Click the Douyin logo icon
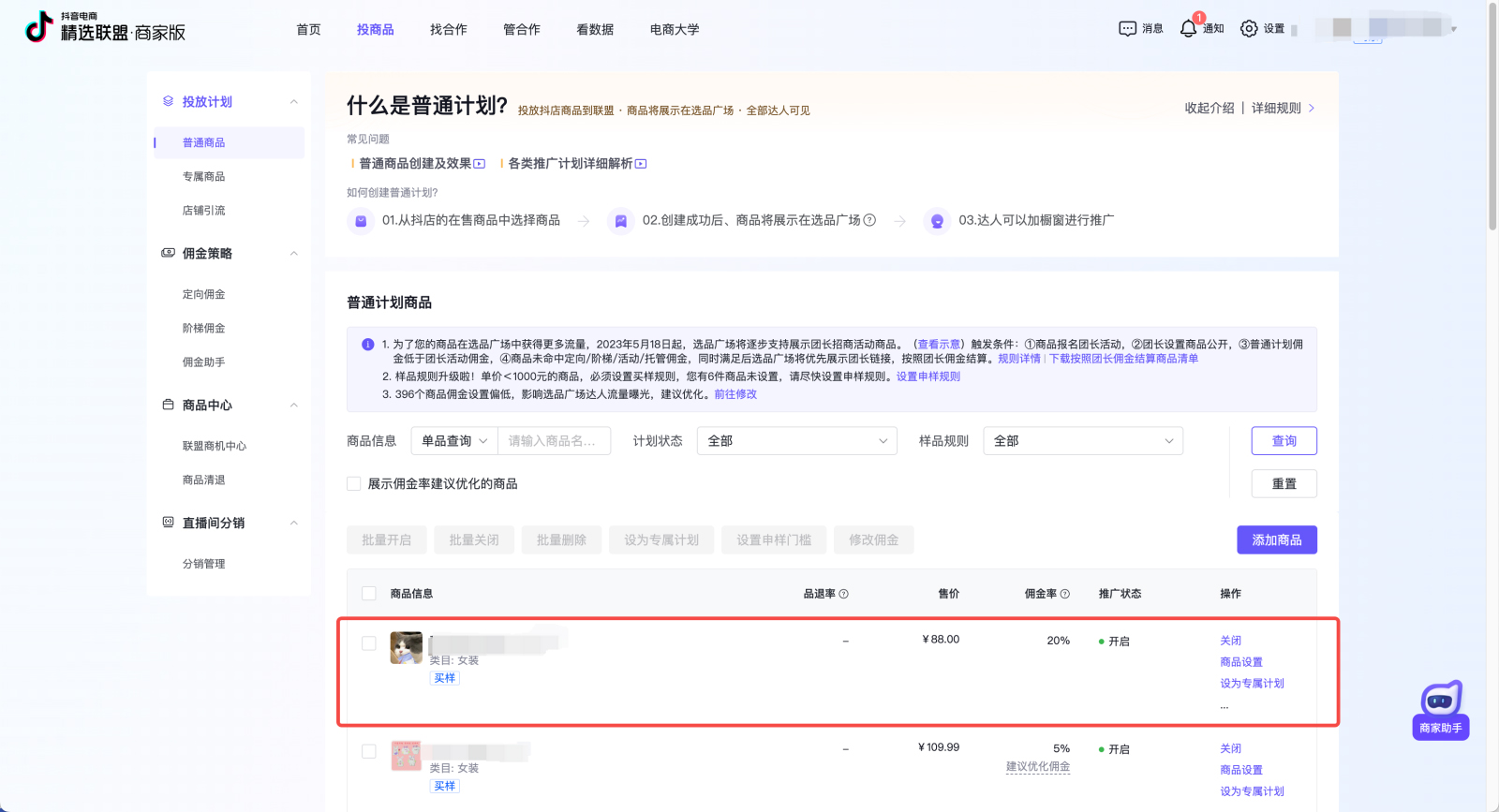The image size is (1499, 812). click(x=38, y=27)
